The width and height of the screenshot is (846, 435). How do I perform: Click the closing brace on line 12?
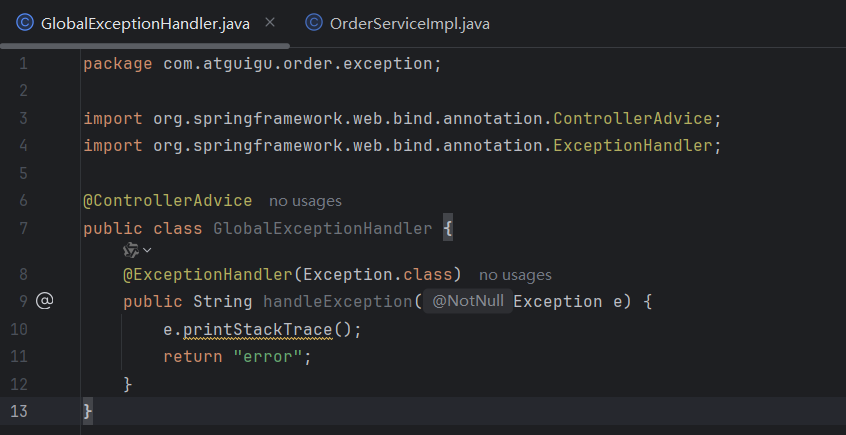point(127,384)
